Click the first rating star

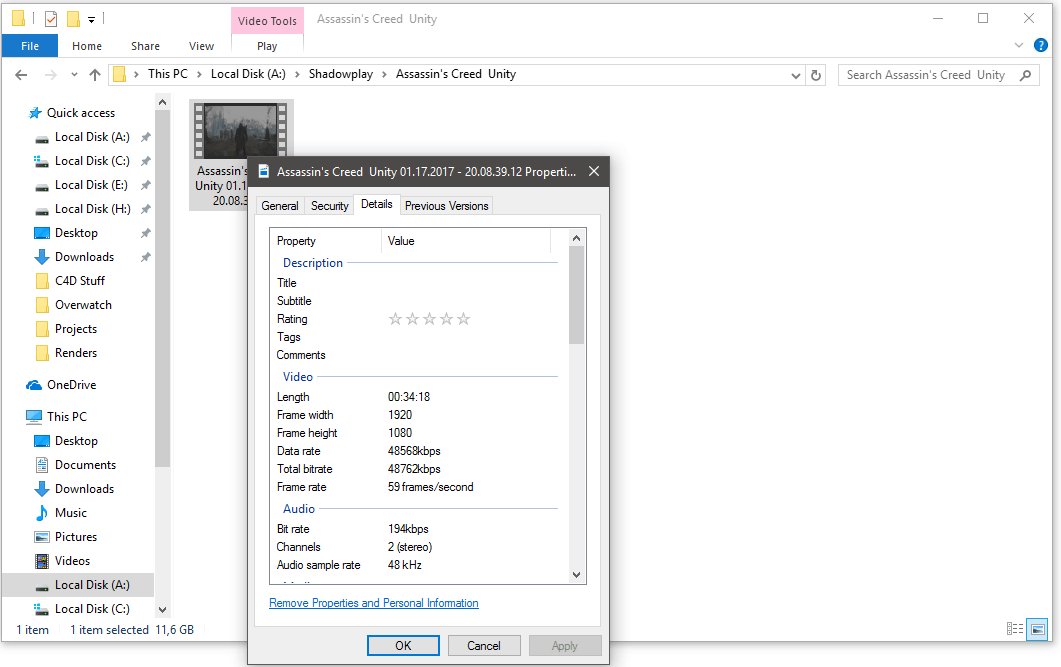395,319
